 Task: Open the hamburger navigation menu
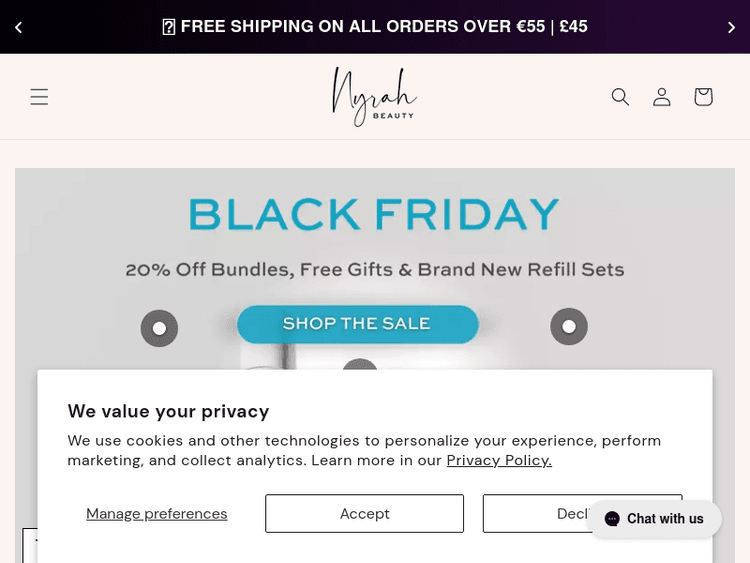click(x=39, y=97)
